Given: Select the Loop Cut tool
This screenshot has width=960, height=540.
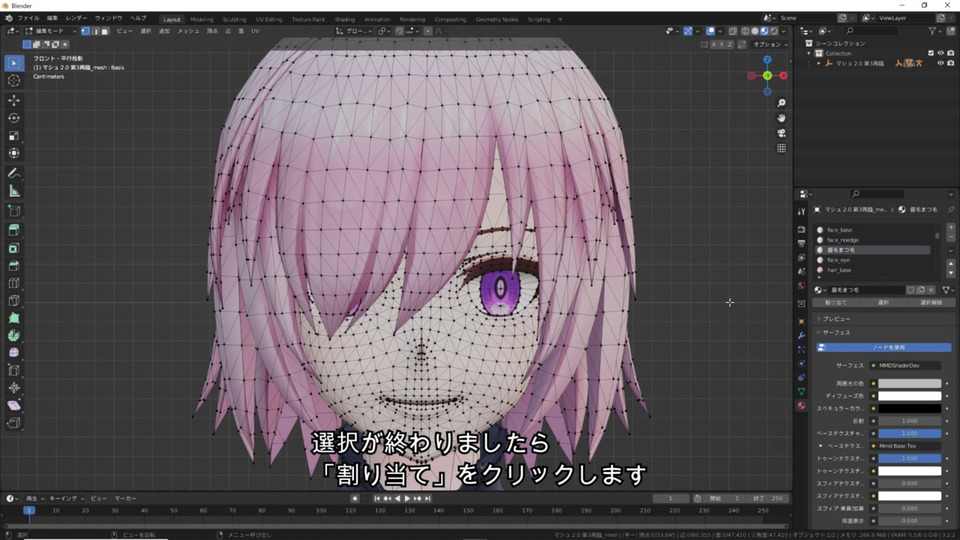Looking at the screenshot, I should coord(14,283).
